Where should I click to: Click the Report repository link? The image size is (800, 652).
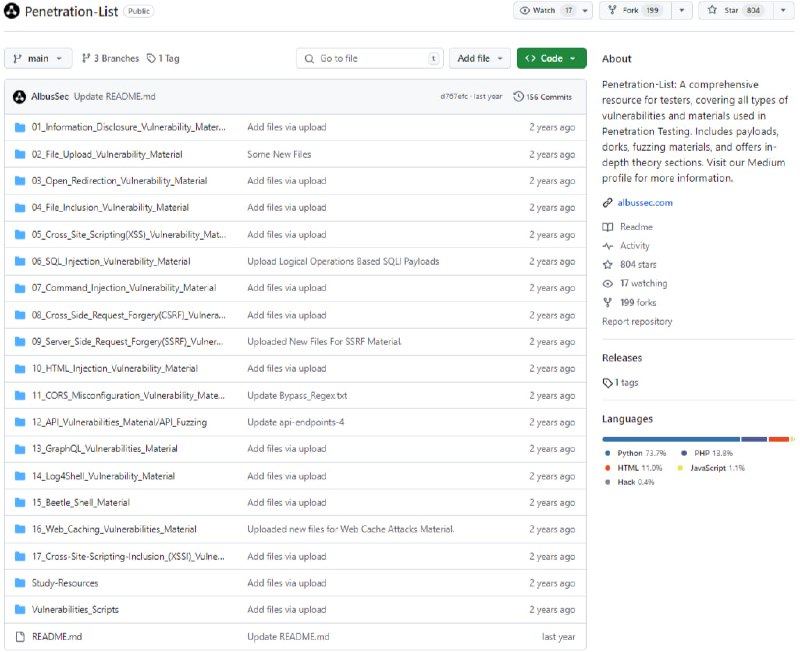[637, 321]
